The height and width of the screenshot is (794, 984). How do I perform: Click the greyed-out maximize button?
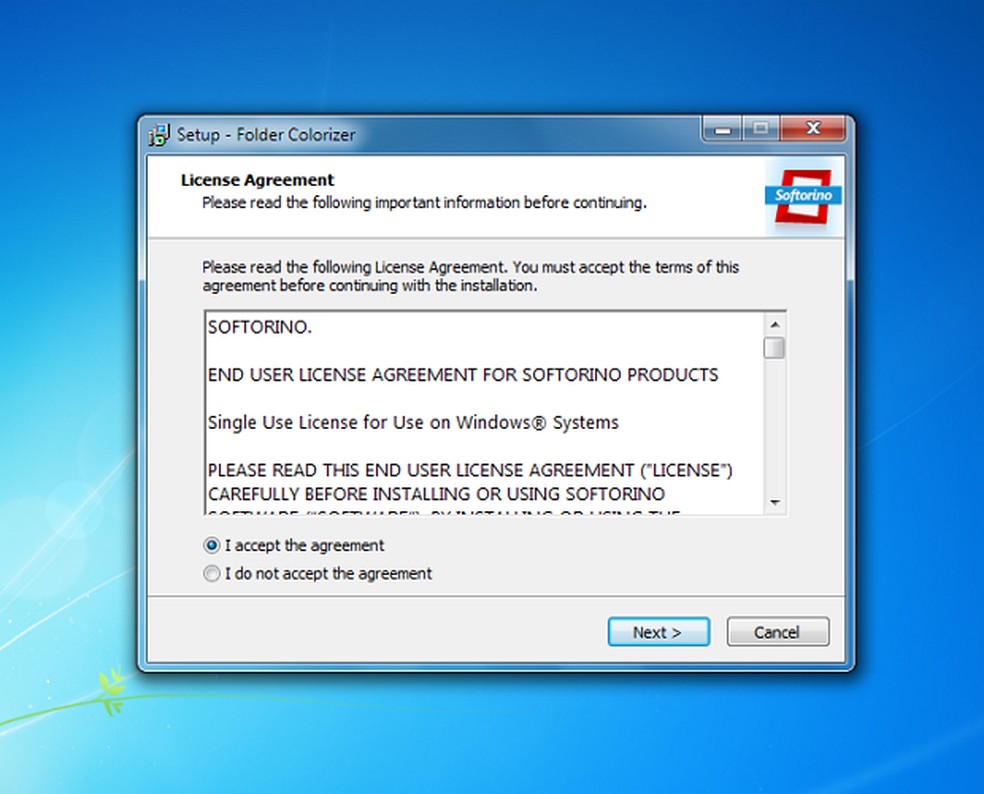(x=761, y=129)
